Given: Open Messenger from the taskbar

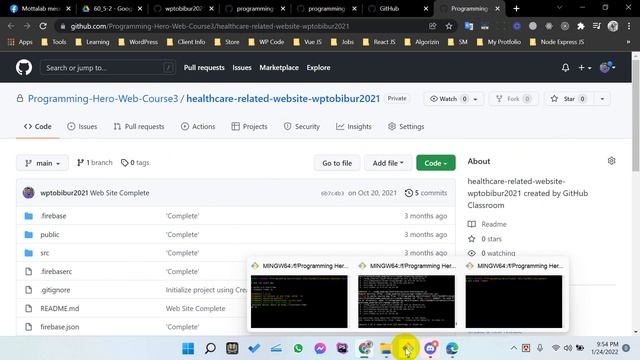Looking at the screenshot, I should (x=320, y=348).
